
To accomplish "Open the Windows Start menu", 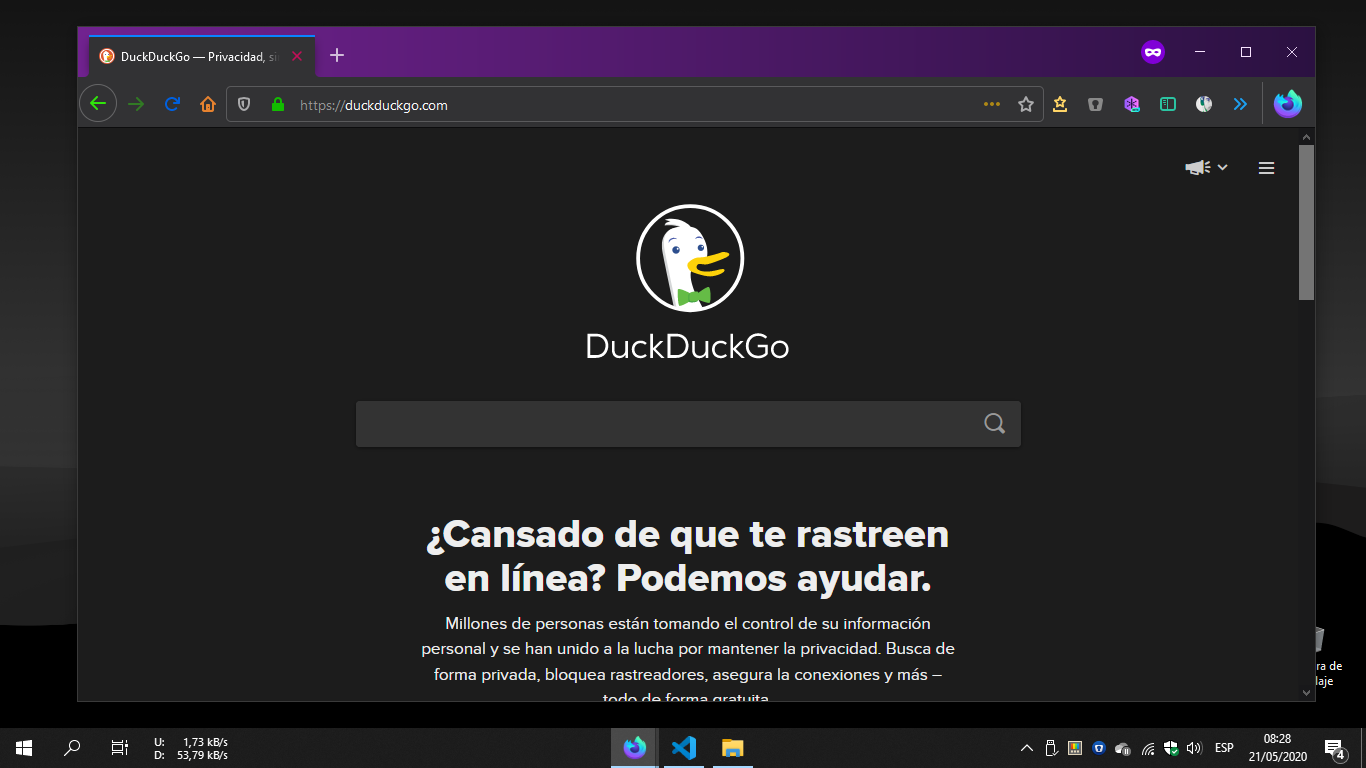I will click(x=24, y=748).
